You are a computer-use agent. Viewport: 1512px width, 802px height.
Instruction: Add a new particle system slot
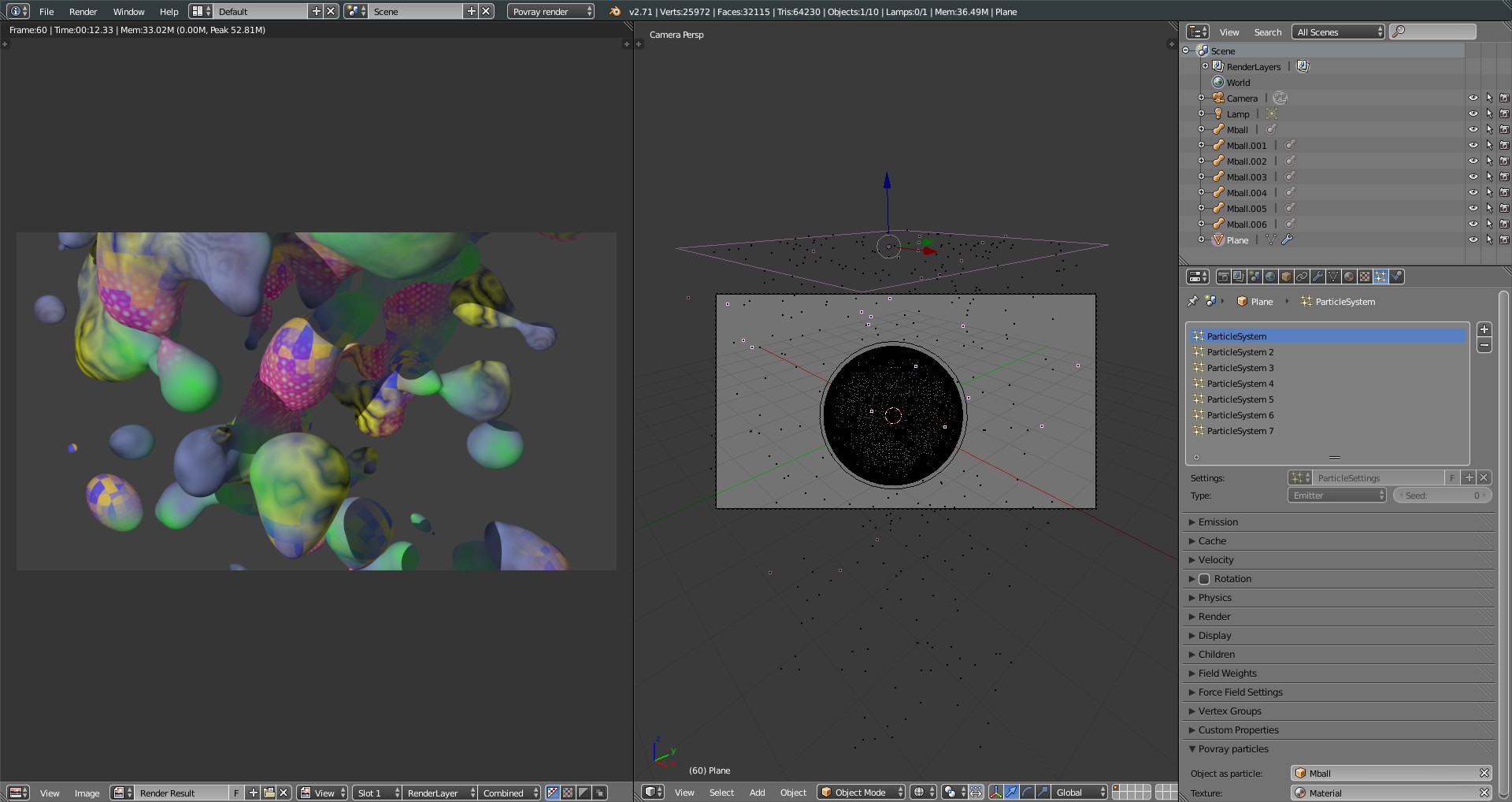click(x=1484, y=329)
